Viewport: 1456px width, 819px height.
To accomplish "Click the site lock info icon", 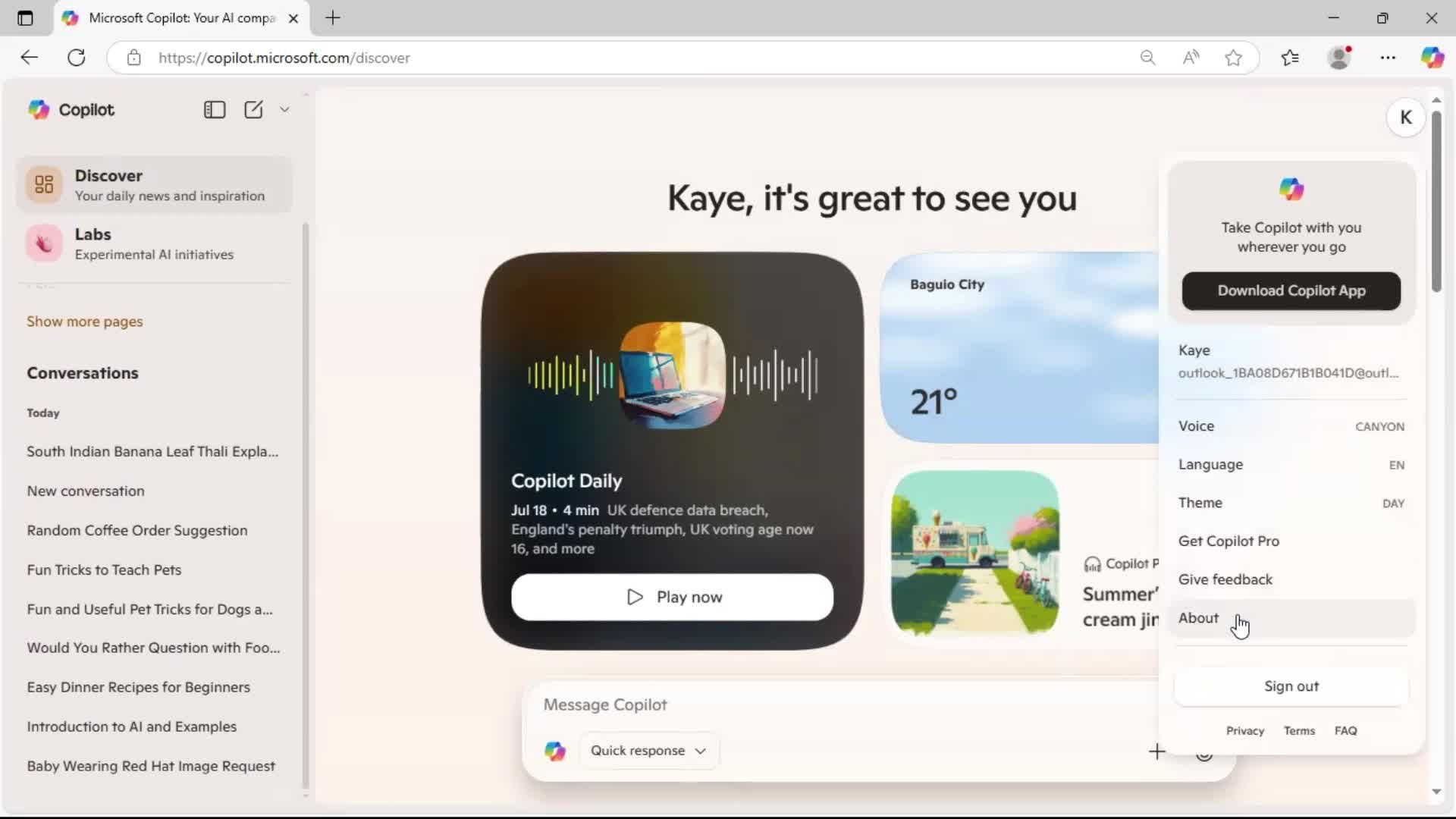I will [134, 58].
